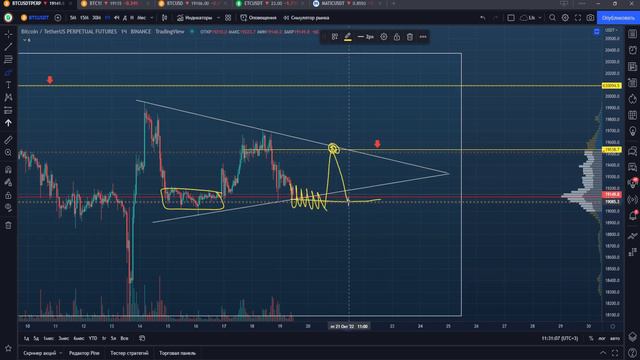640x360 pixels.
Task: Select the YTD date range
Action: [x=93, y=338]
